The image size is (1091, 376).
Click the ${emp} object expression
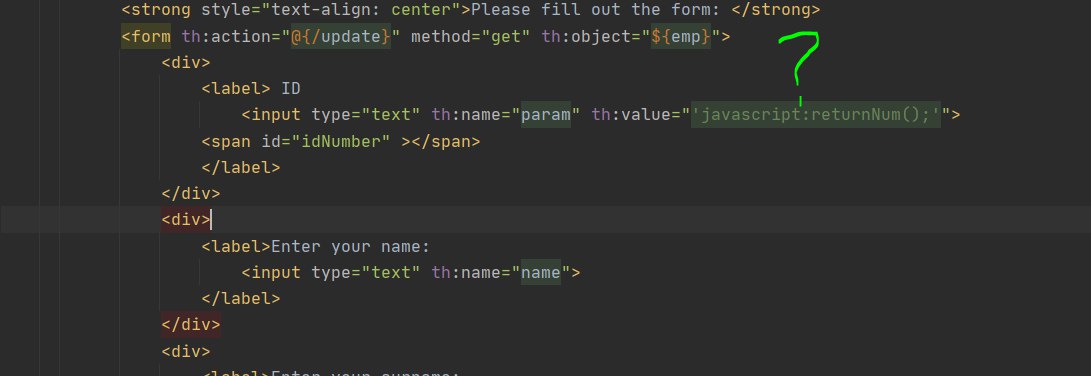(x=681, y=36)
